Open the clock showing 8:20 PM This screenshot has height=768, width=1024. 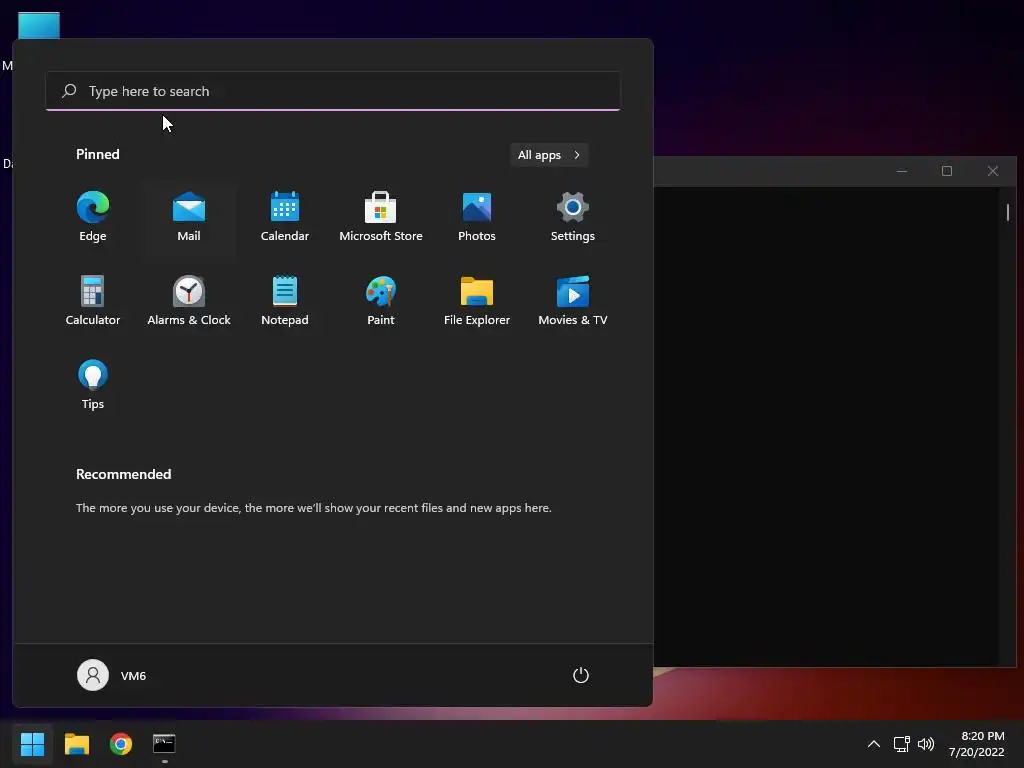(x=977, y=744)
